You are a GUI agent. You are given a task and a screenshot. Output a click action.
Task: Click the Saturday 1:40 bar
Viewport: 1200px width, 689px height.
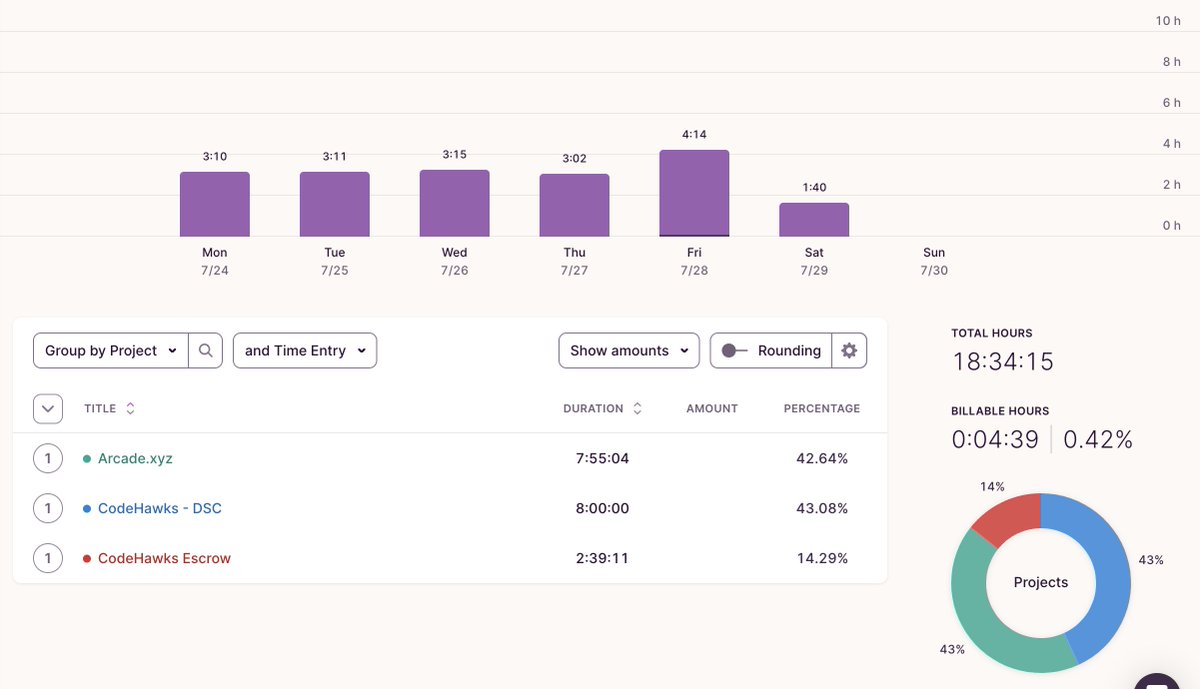814,220
